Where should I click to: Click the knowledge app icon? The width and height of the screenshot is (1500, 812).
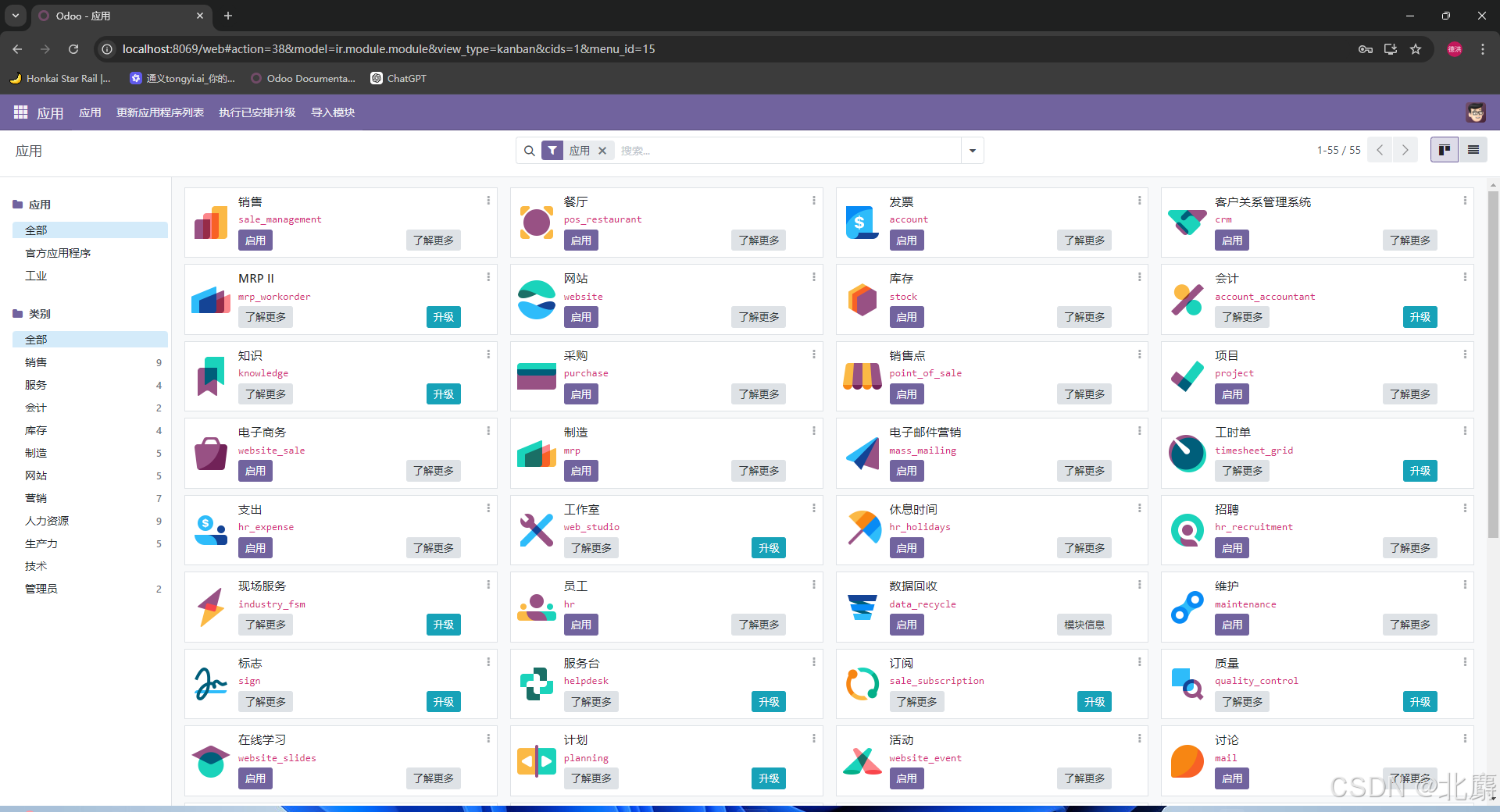pyautogui.click(x=211, y=376)
